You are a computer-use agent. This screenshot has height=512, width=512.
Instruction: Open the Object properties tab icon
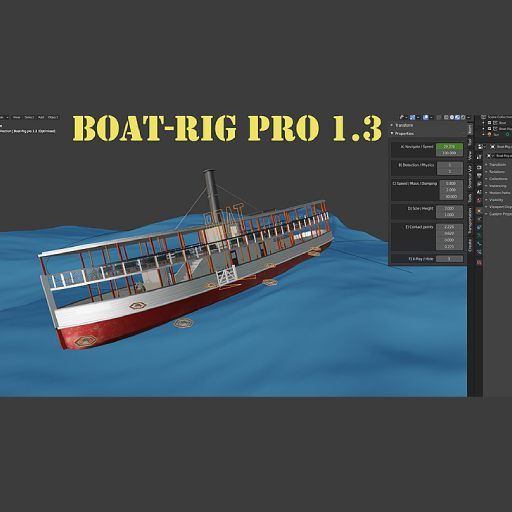pos(479,211)
